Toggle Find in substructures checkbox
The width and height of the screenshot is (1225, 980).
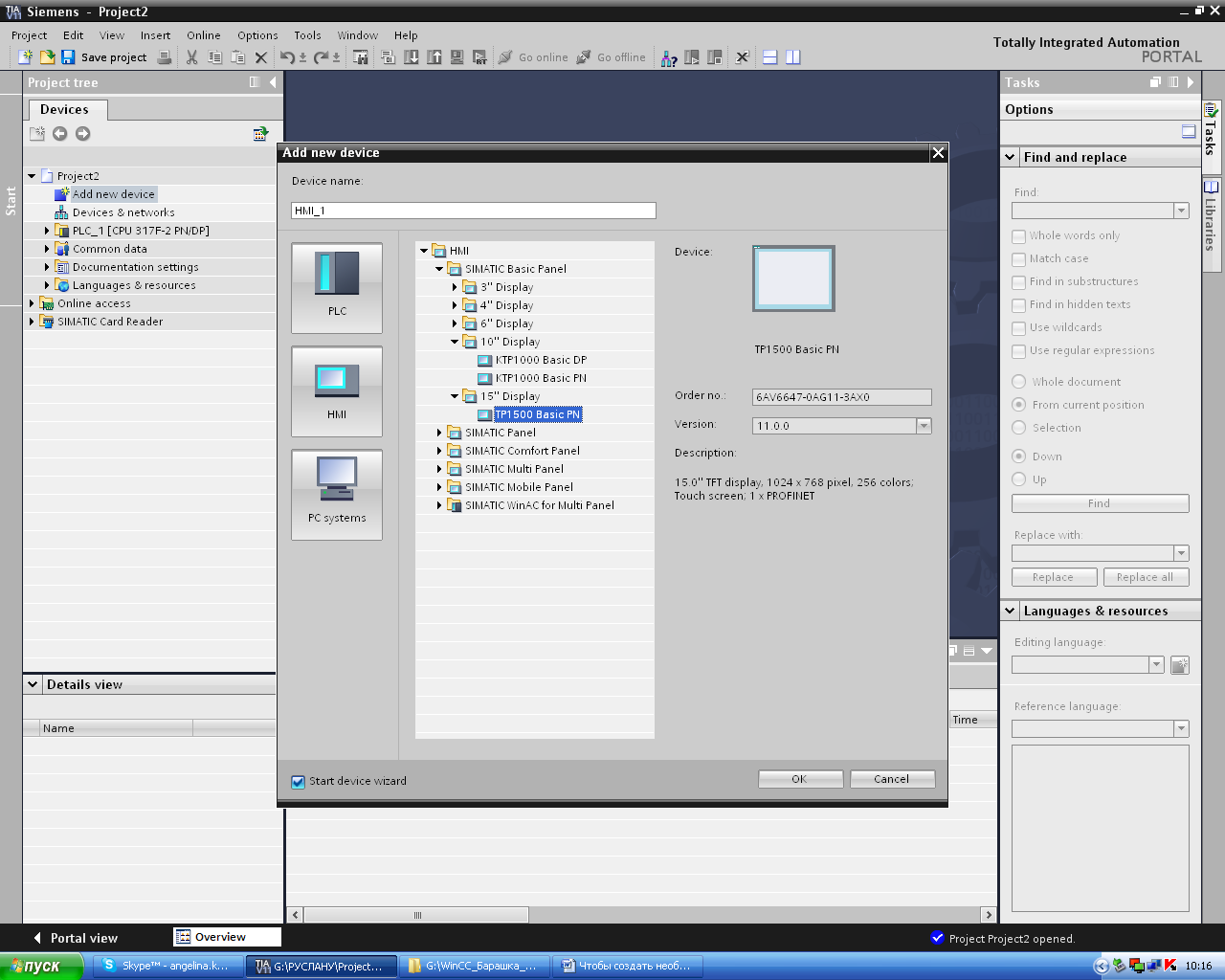pyautogui.click(x=1018, y=282)
